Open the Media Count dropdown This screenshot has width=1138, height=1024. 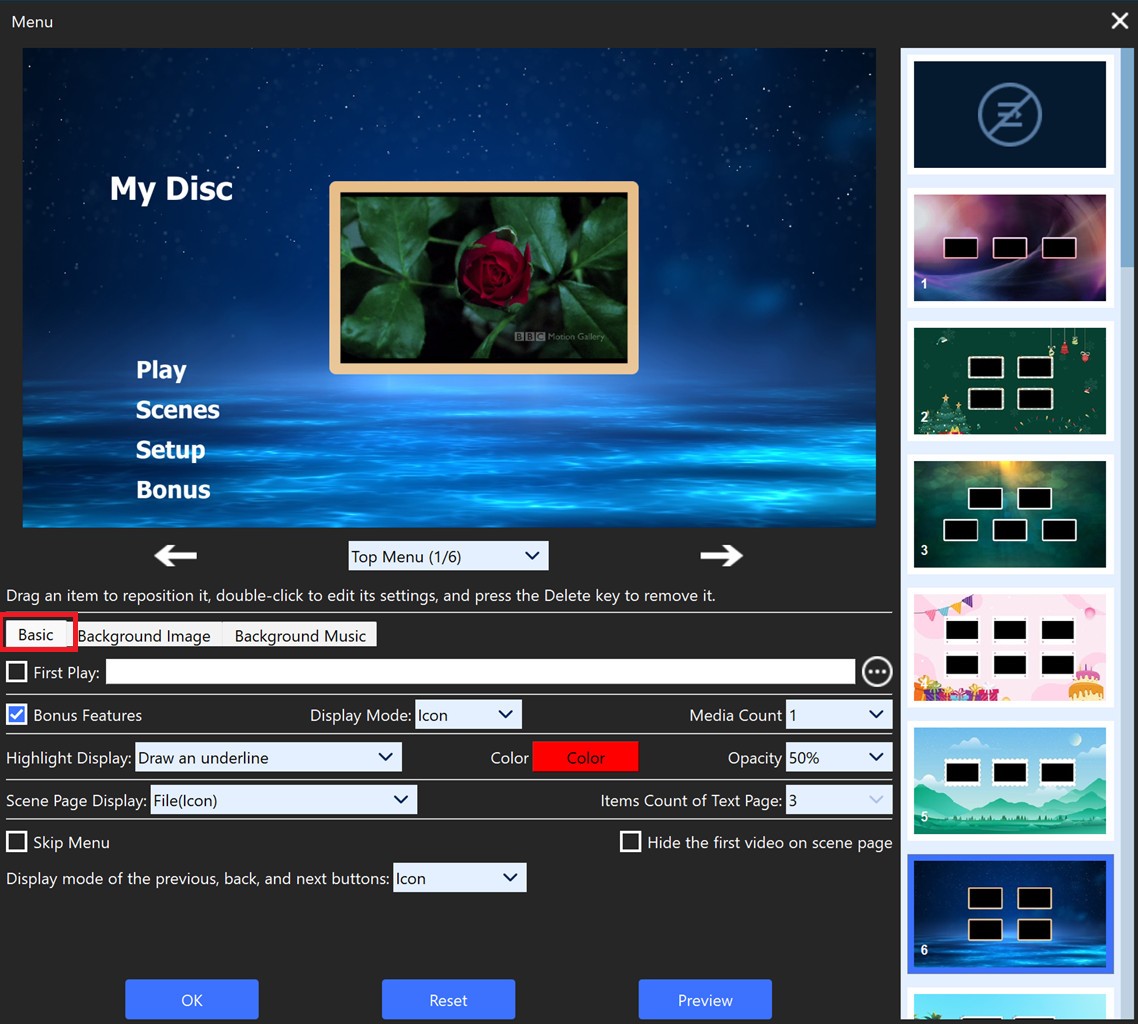[838, 714]
